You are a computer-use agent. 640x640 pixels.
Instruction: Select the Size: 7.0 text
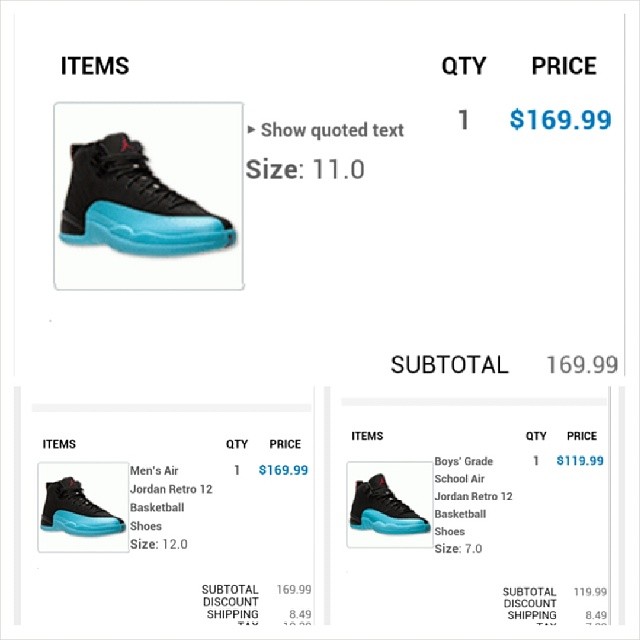(x=458, y=549)
